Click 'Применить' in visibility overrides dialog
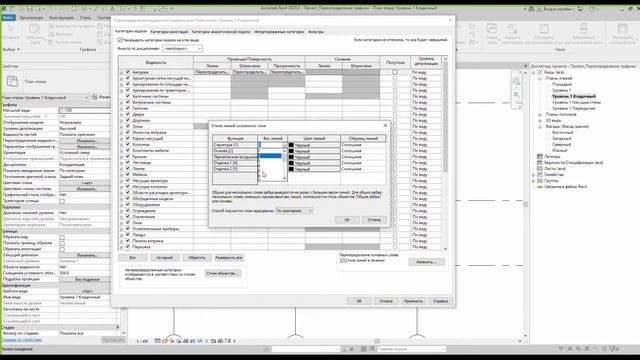Screen dimensions: 640x360 413,301
